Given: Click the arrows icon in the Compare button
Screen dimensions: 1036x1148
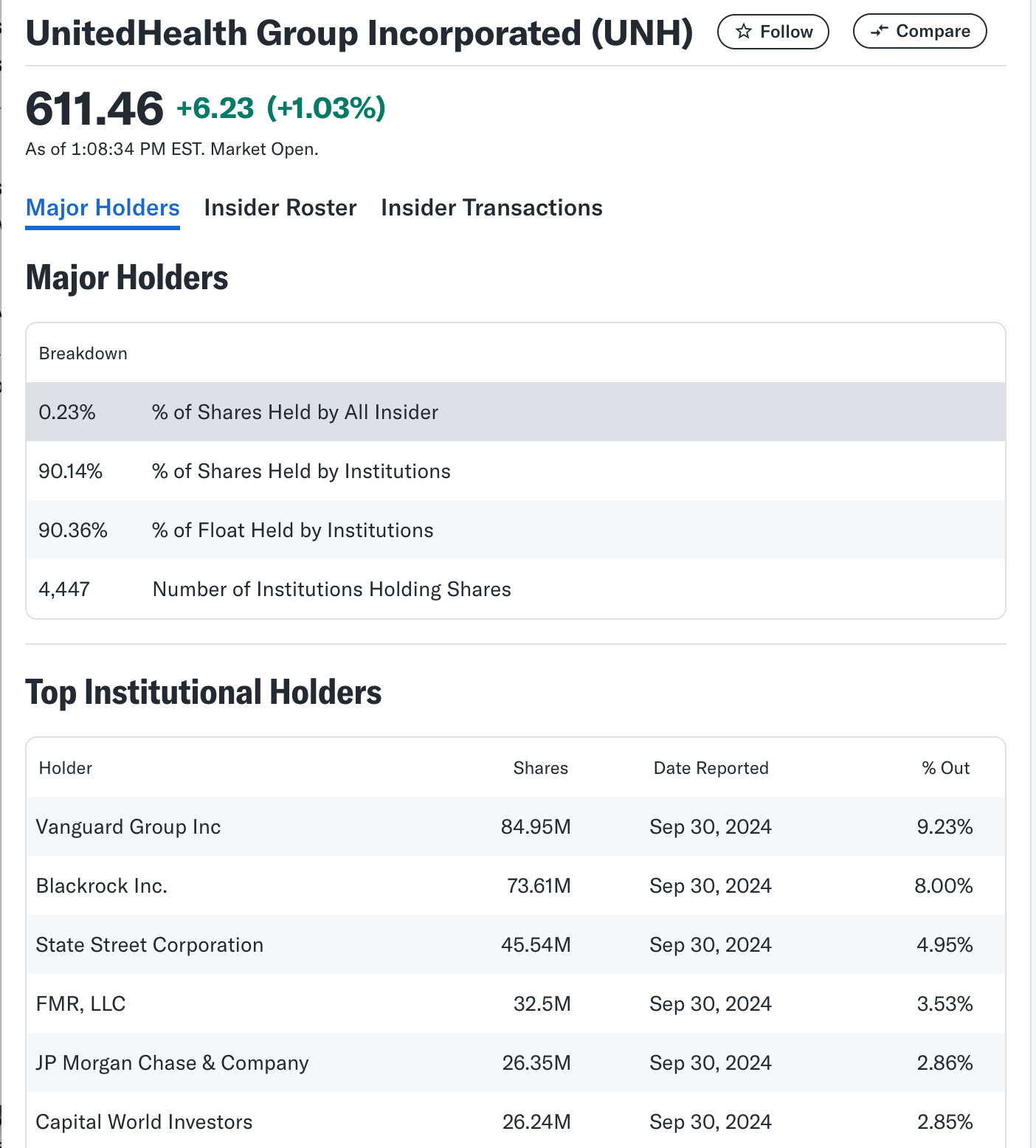Looking at the screenshot, I should click(879, 31).
